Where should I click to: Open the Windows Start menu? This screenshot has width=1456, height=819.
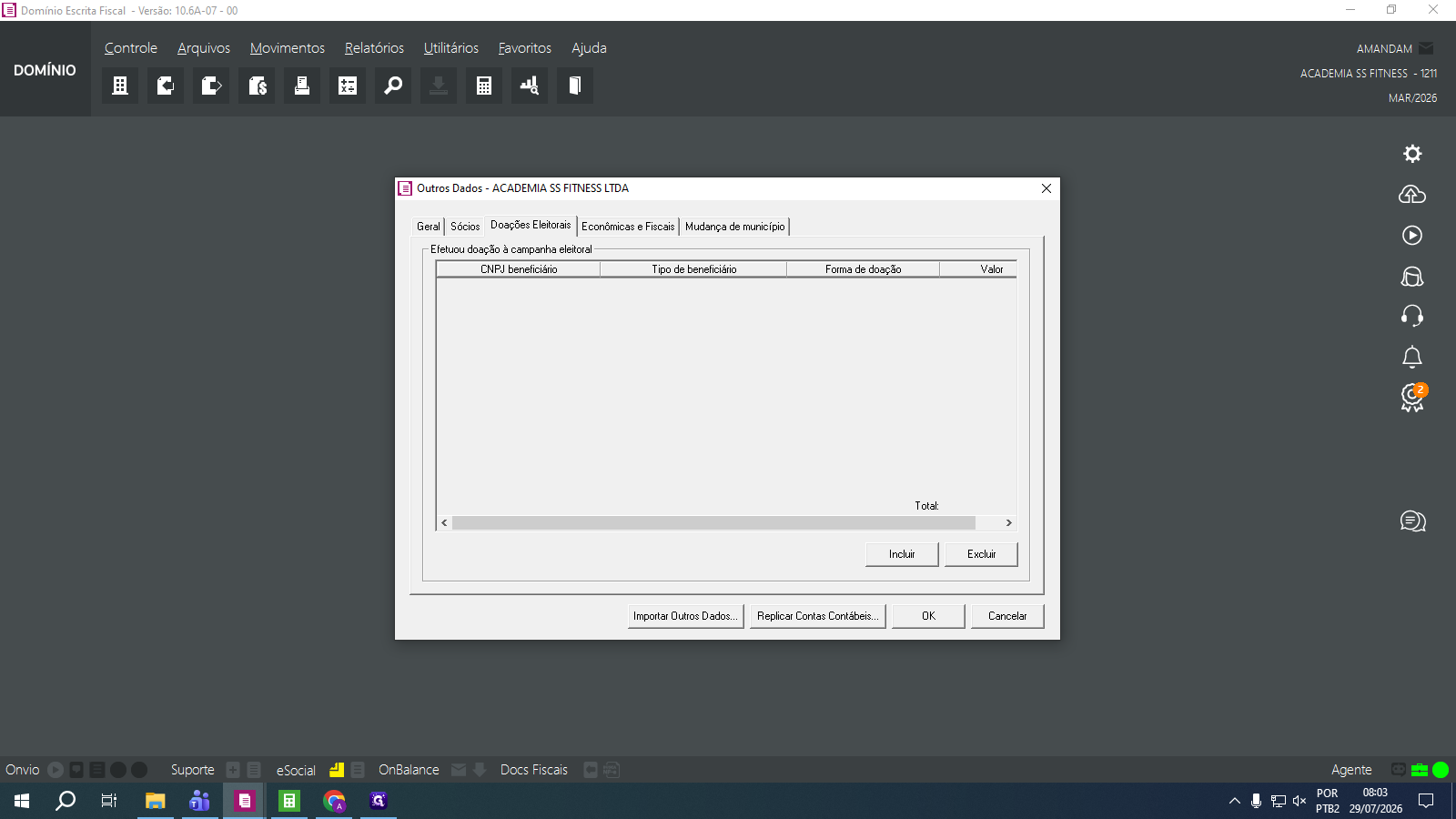coord(22,801)
